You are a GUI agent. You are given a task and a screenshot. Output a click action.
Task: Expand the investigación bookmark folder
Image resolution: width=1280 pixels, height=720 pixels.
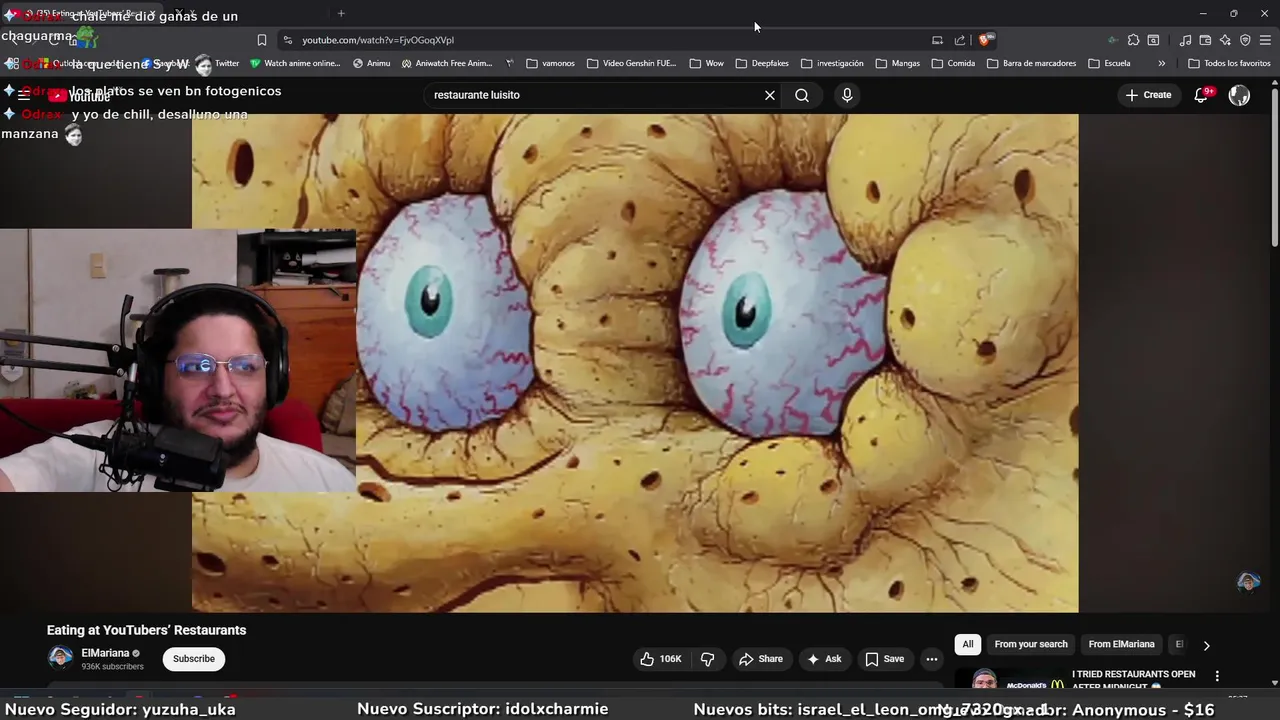[x=832, y=63]
